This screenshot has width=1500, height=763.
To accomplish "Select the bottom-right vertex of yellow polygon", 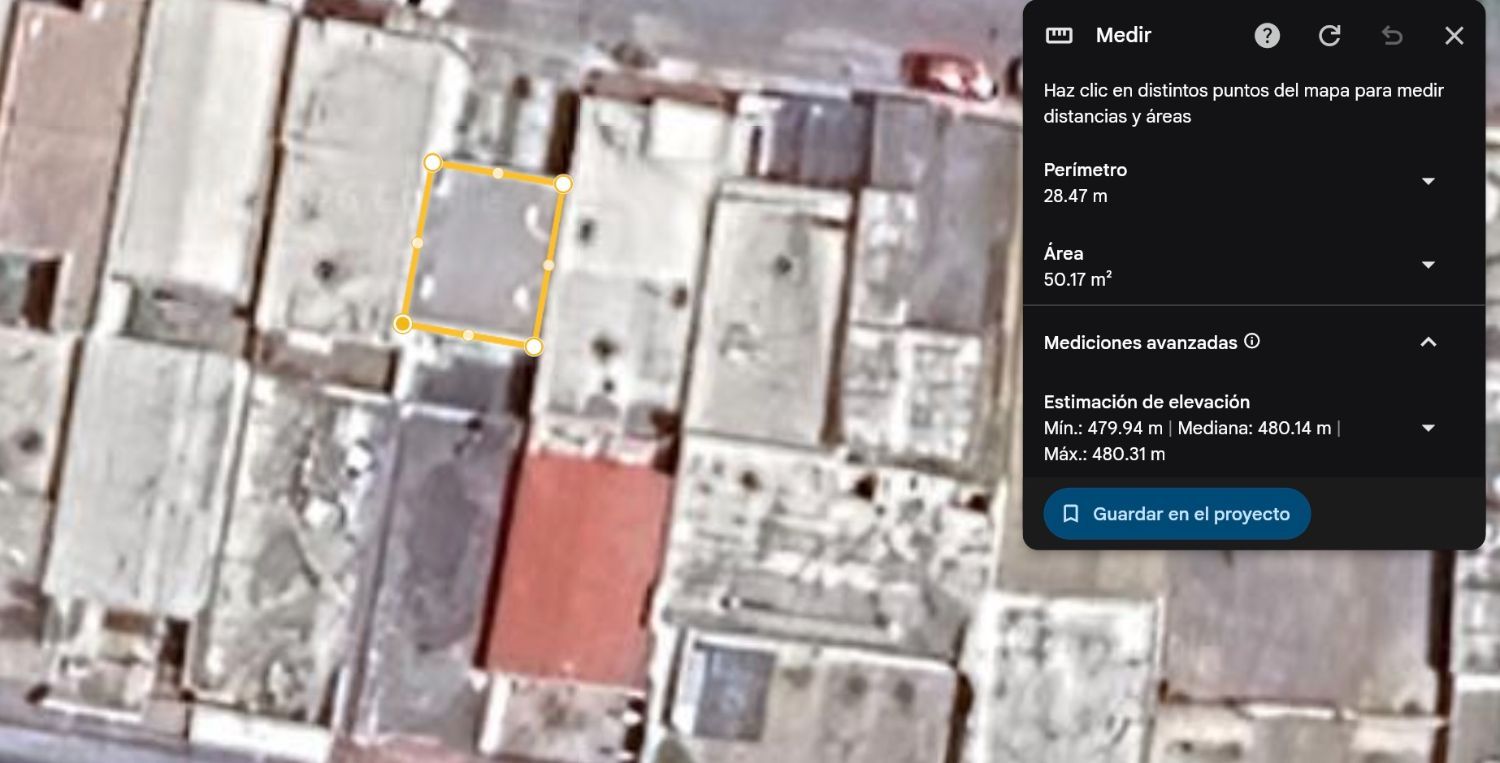I will click(x=534, y=346).
